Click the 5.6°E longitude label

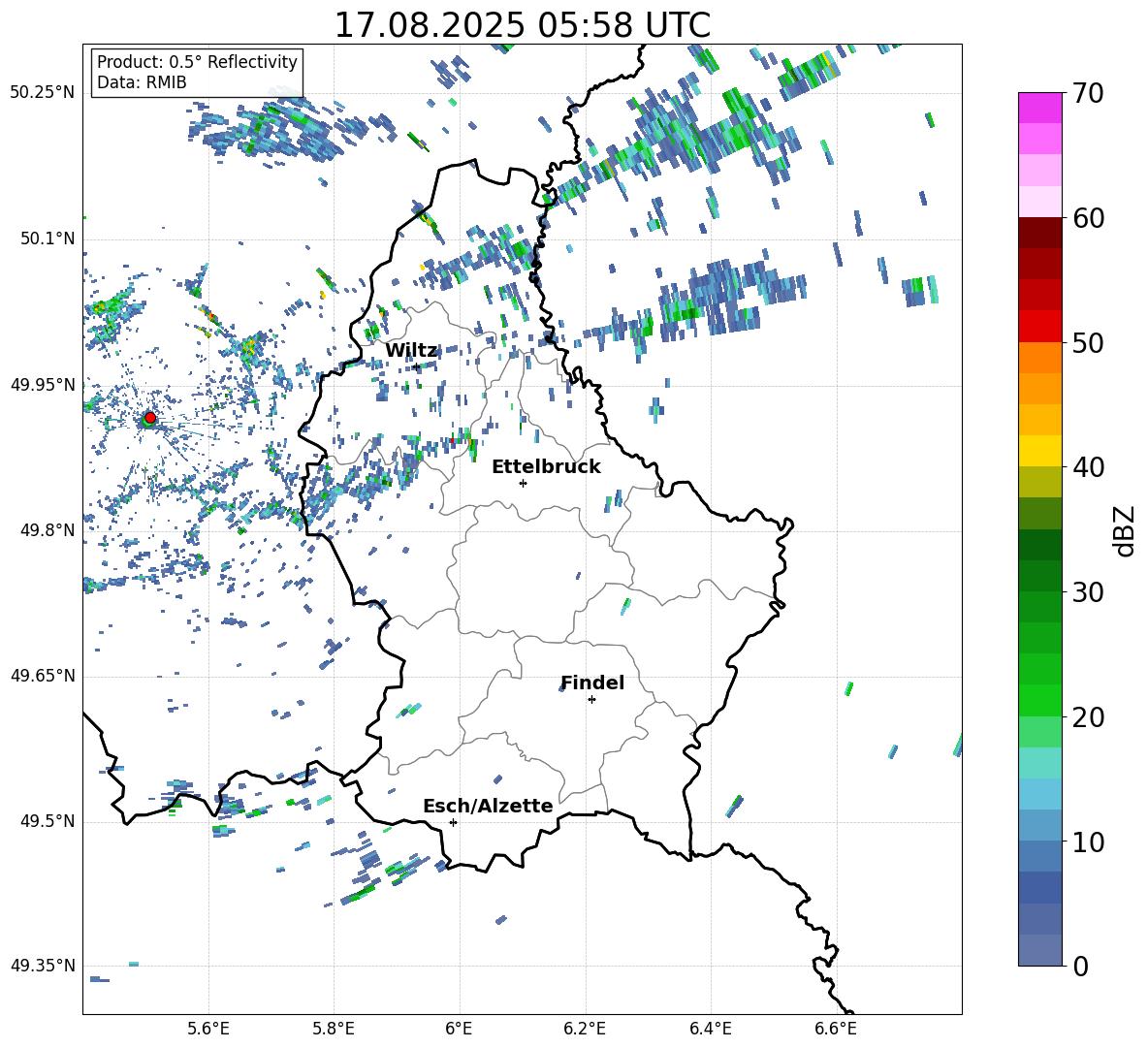coord(207,1029)
